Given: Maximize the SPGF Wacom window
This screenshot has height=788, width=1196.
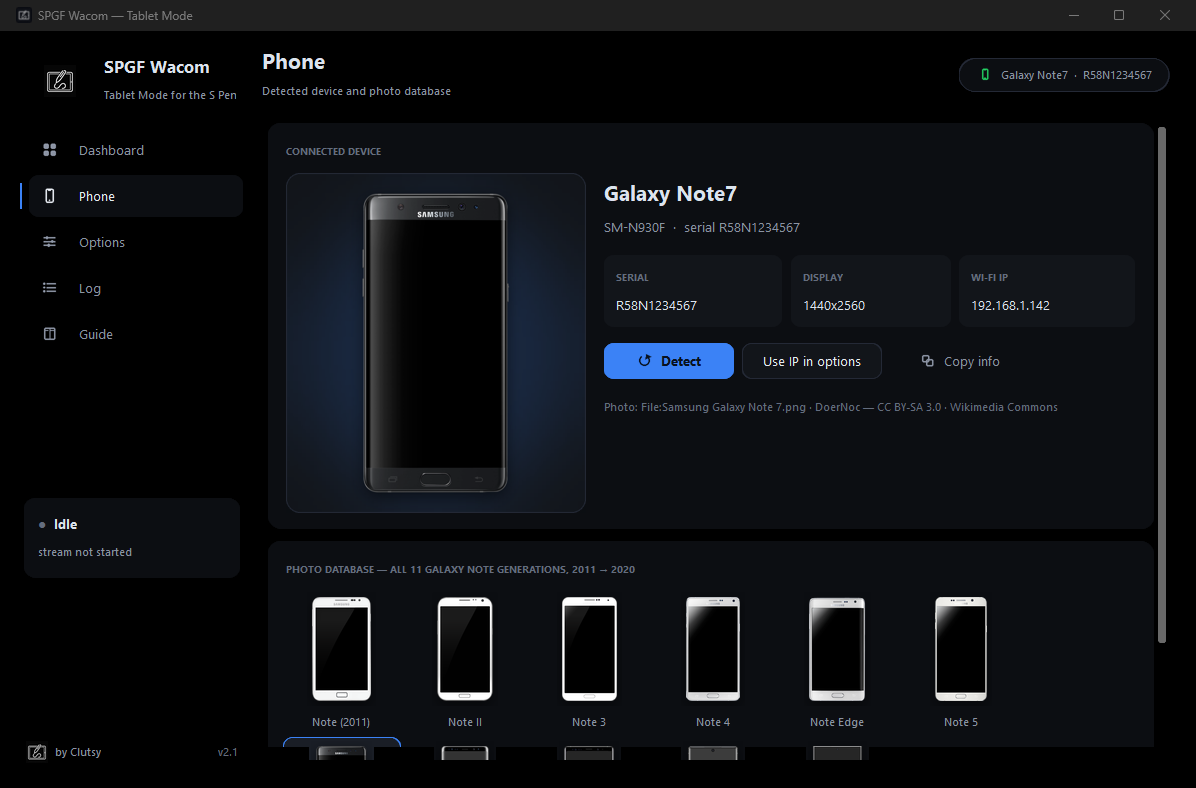Looking at the screenshot, I should 1119,15.
